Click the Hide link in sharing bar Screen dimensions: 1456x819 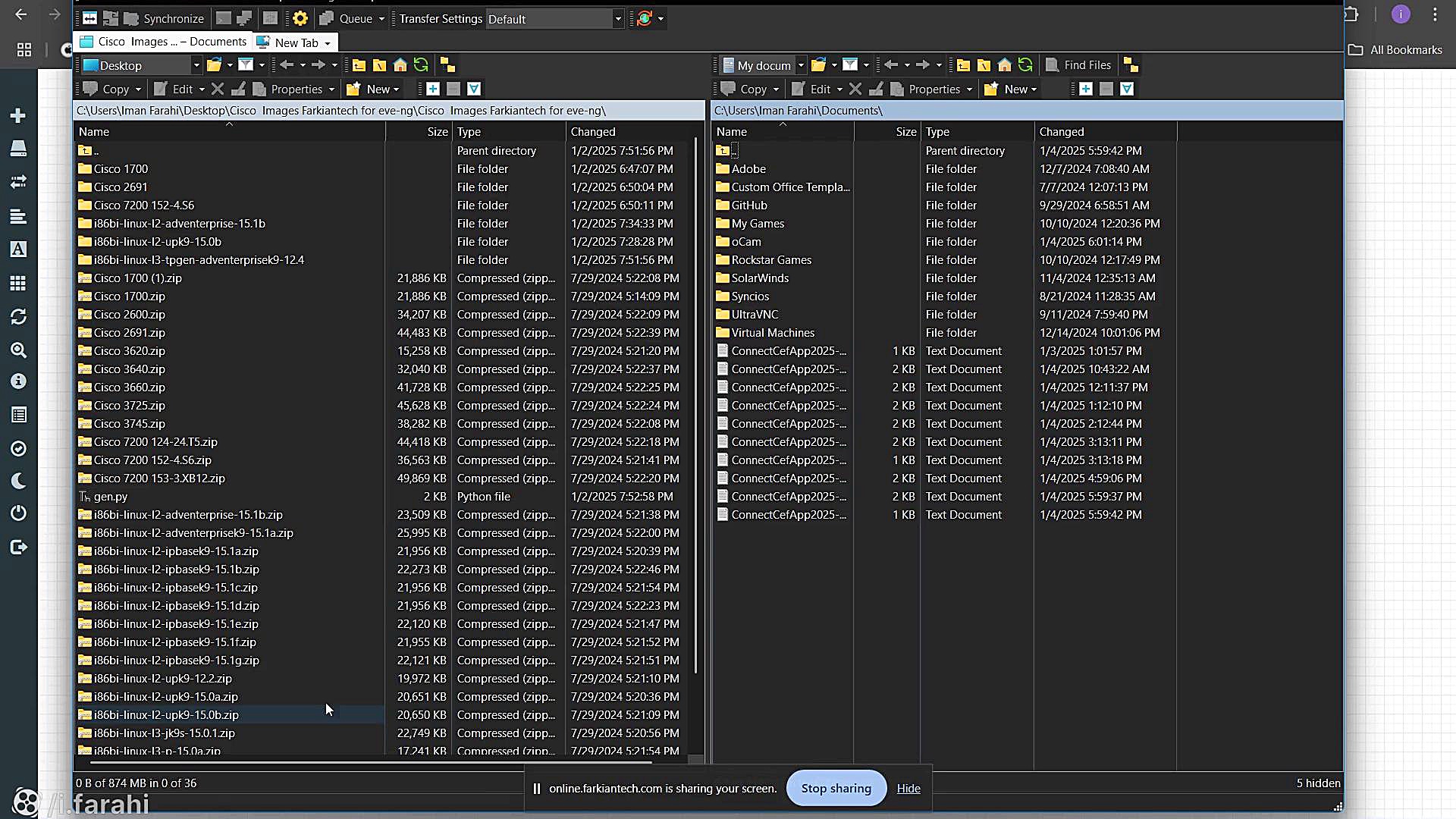(908, 789)
